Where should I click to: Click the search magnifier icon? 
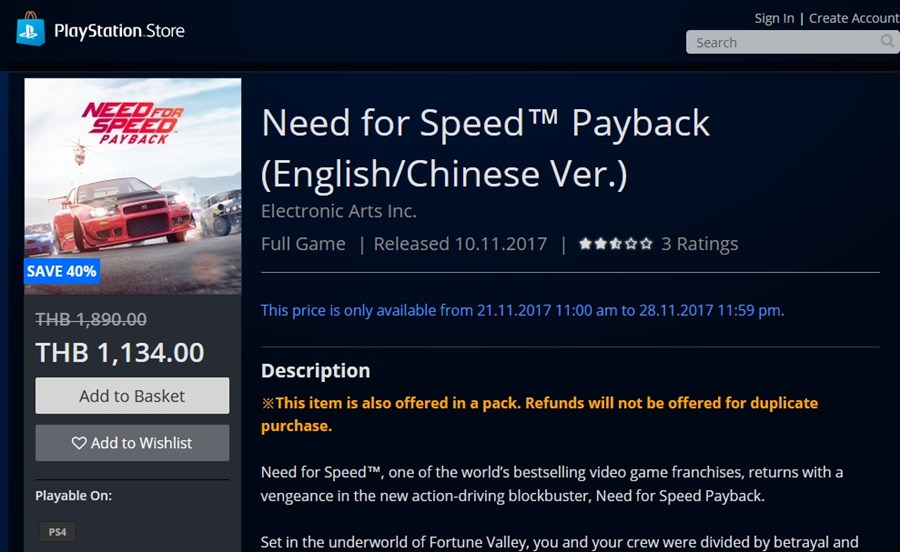tap(887, 41)
